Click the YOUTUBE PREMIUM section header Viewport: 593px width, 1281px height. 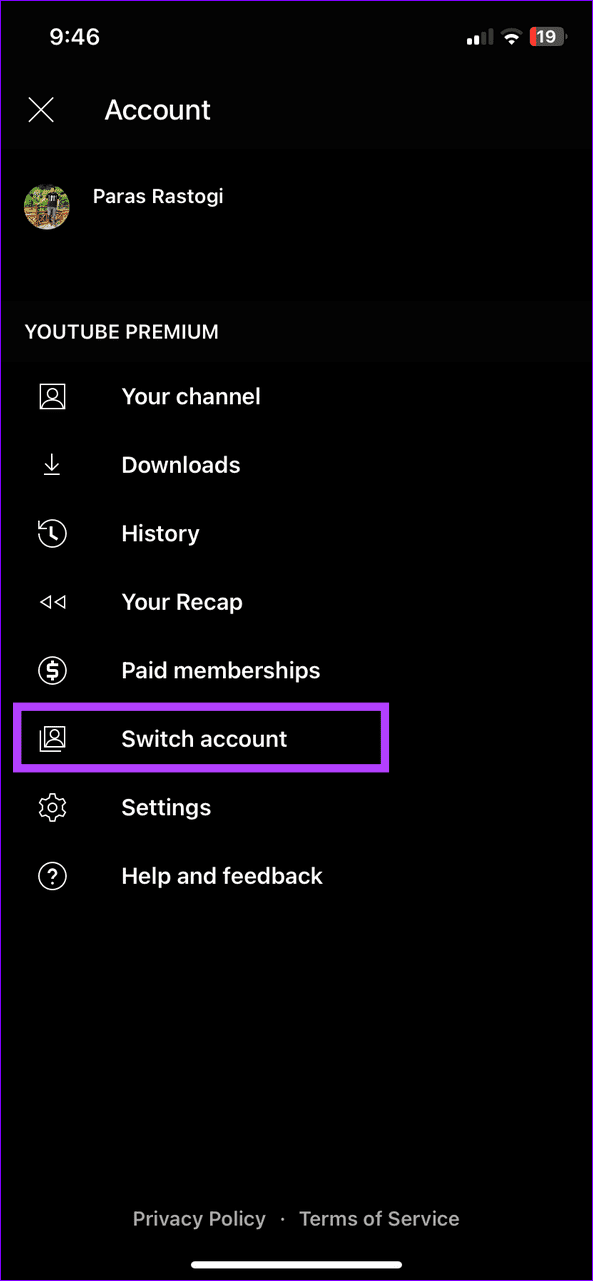121,331
